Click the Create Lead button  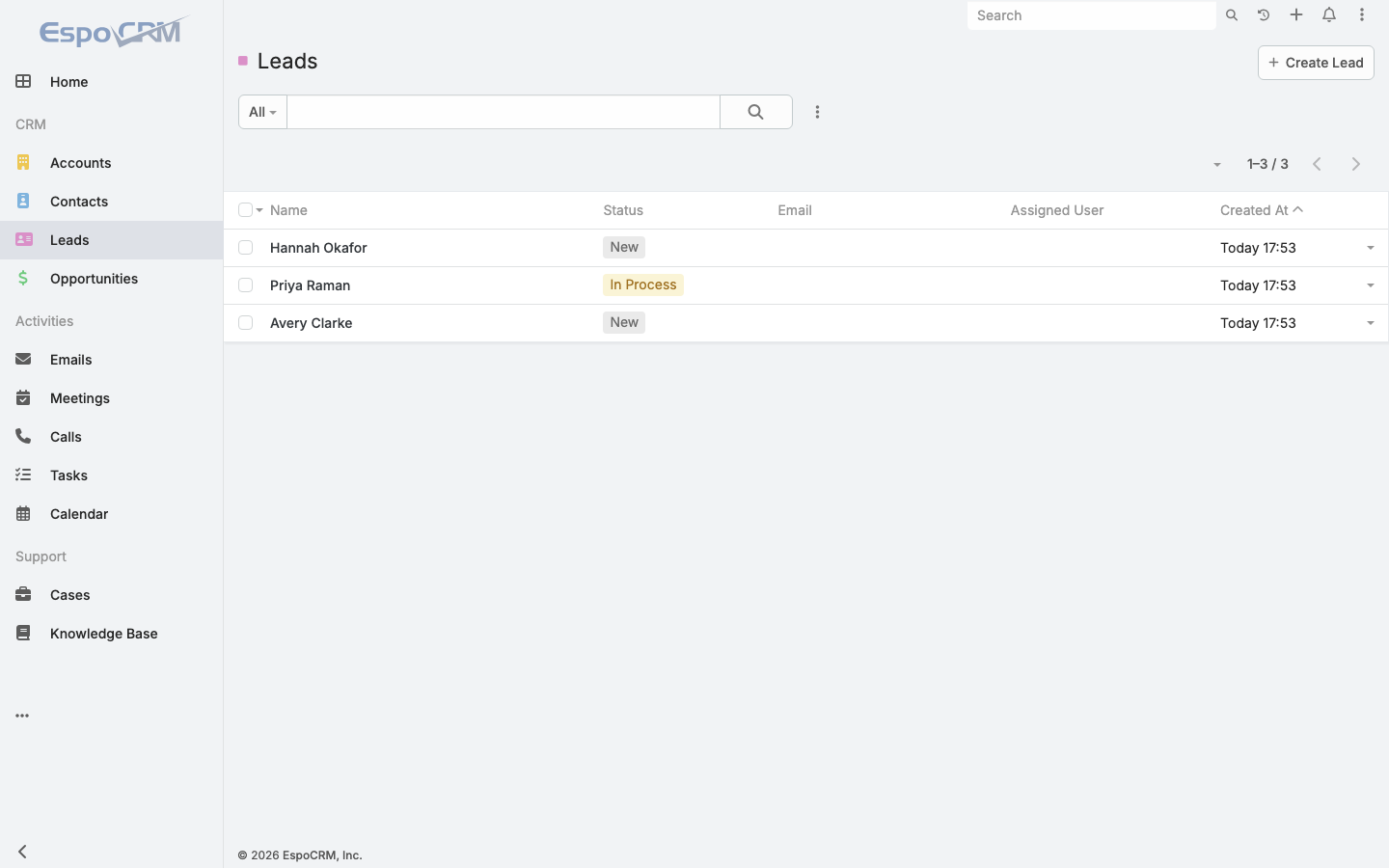(x=1316, y=63)
